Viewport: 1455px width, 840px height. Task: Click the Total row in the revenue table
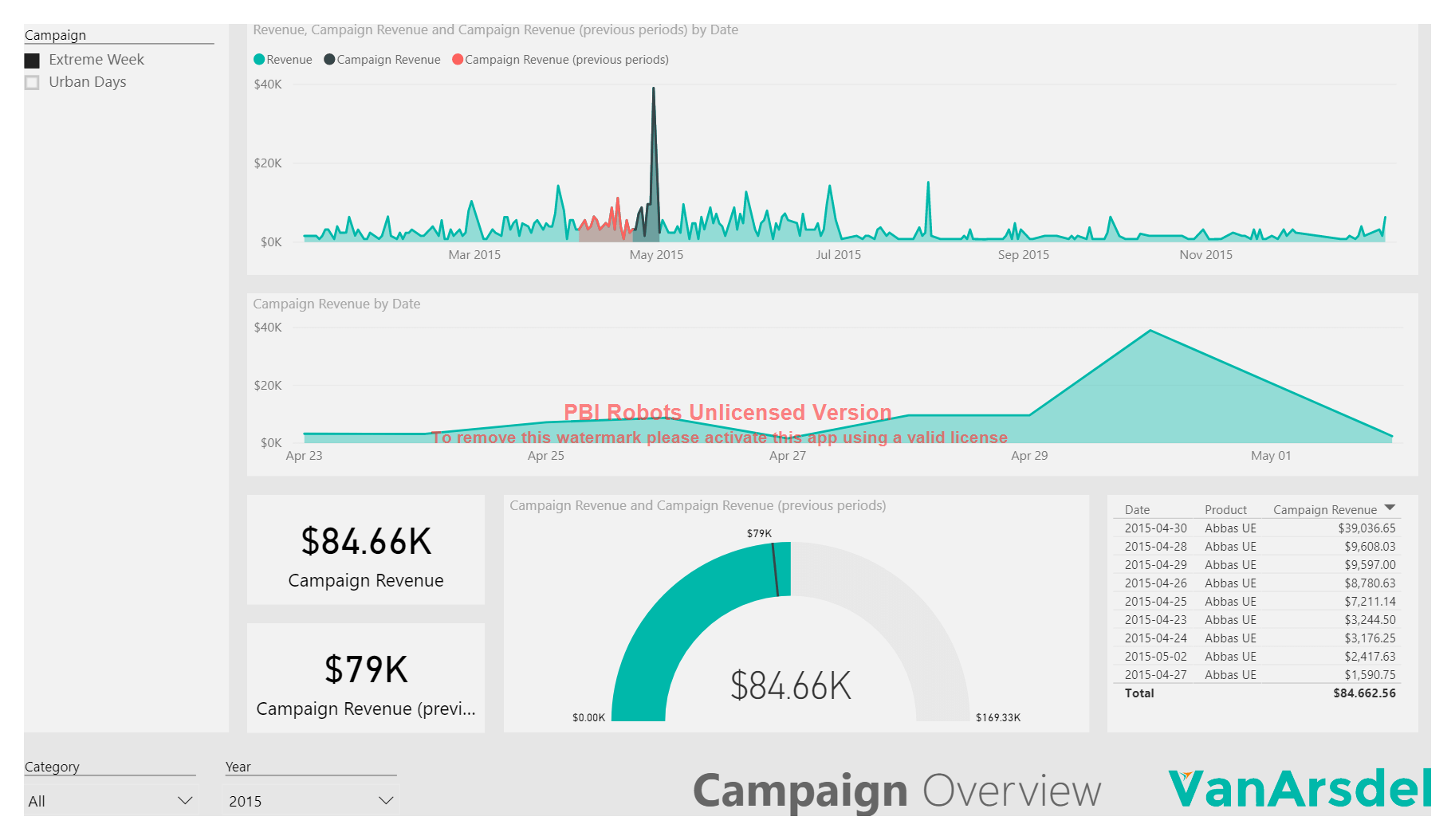(x=1260, y=693)
